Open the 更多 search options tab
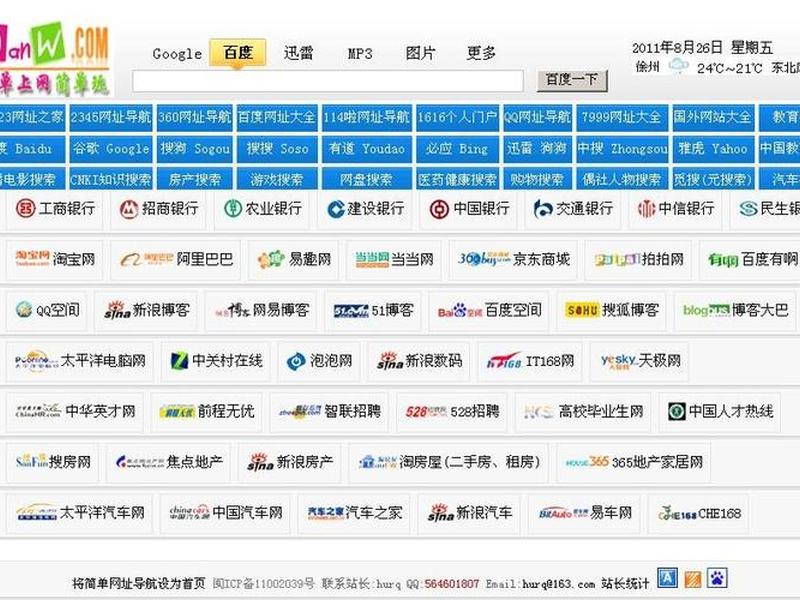The width and height of the screenshot is (800, 600). (481, 53)
